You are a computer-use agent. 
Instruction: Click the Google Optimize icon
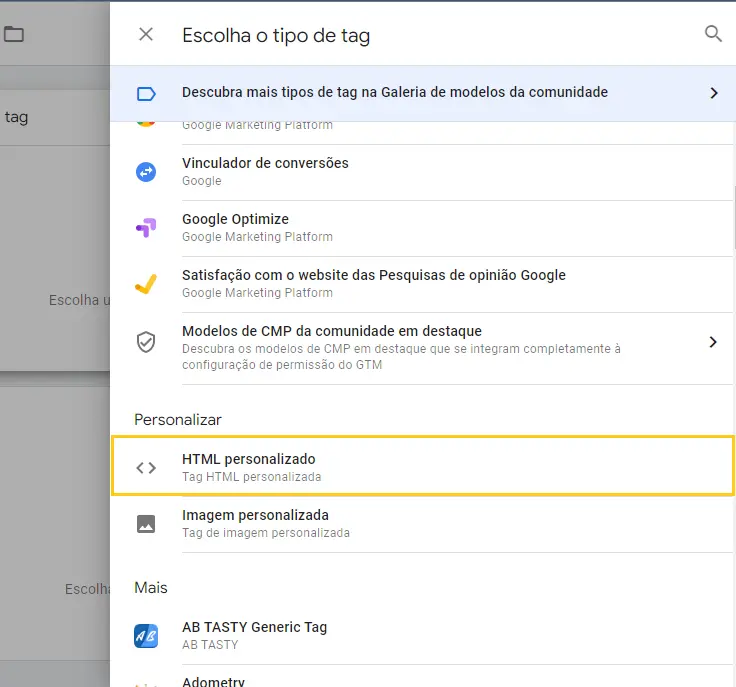pyautogui.click(x=146, y=228)
